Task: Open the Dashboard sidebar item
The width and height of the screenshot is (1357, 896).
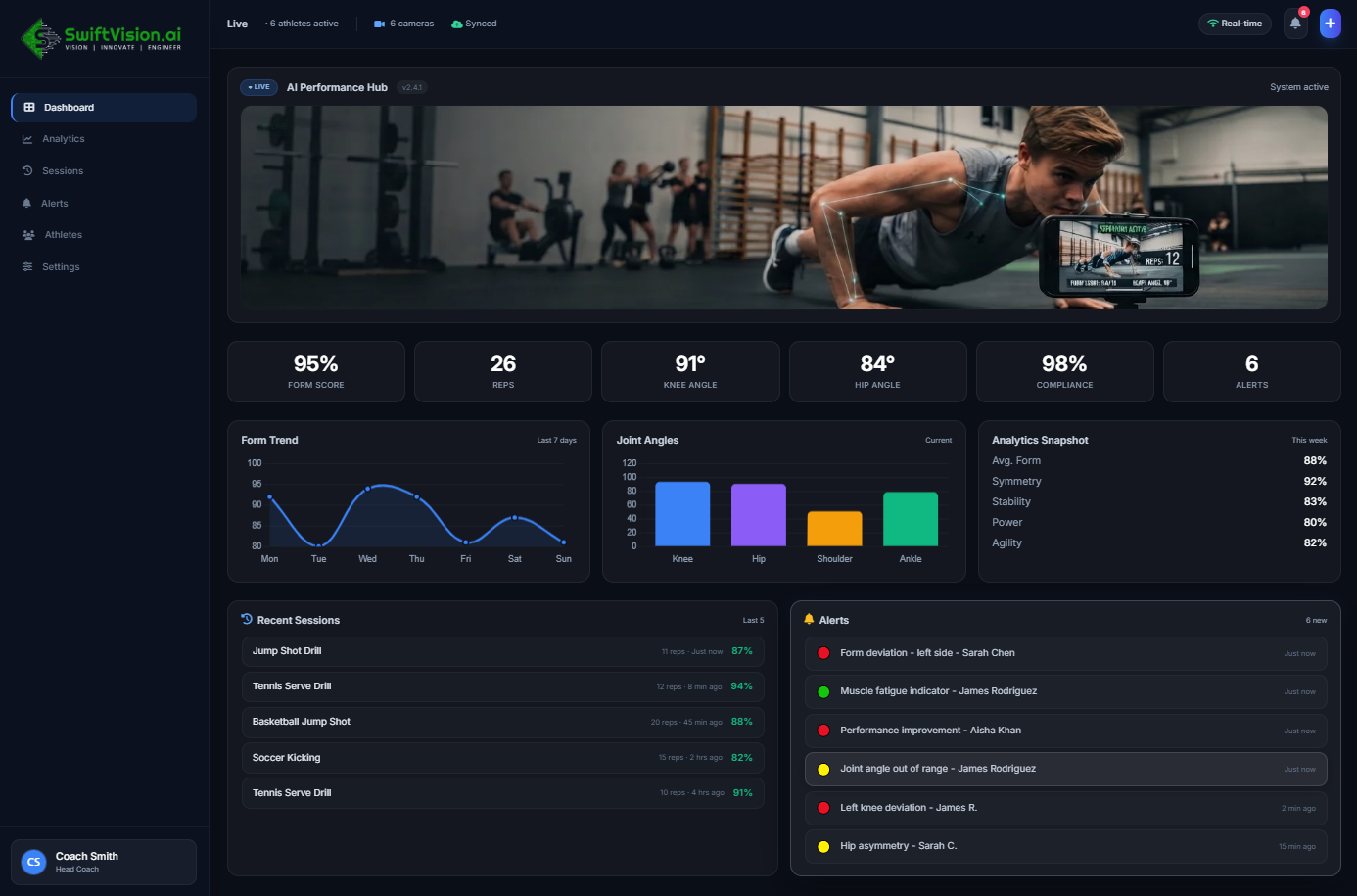Action: coord(104,108)
